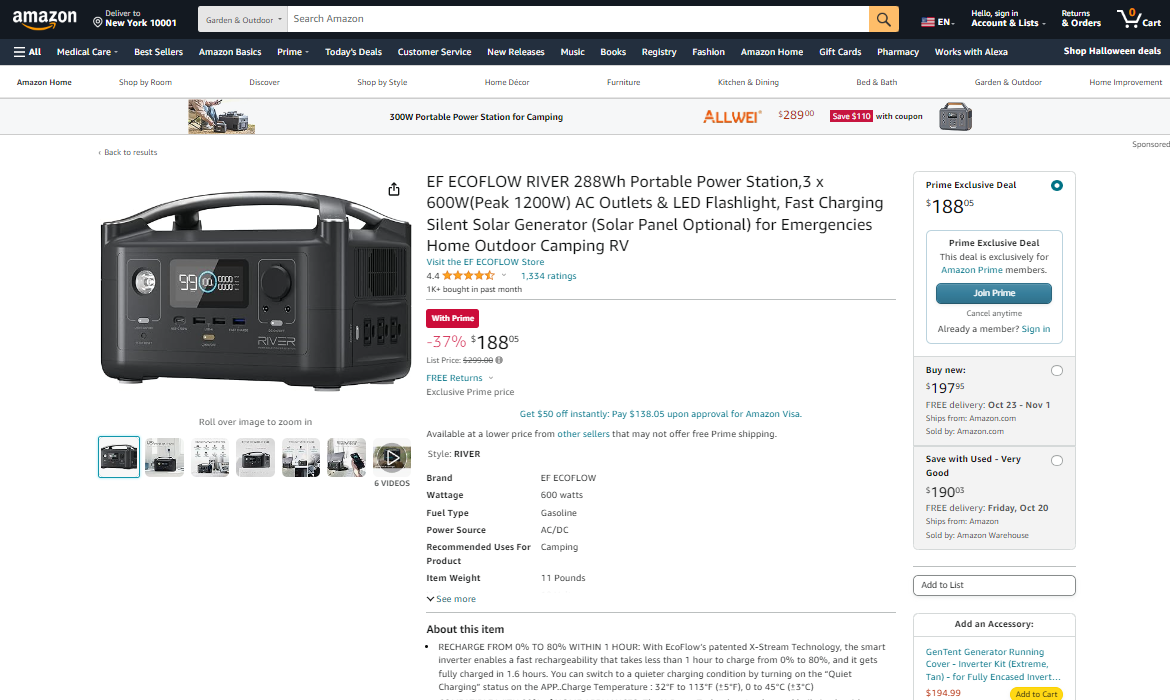Open the Account & Lists dropdown

[x=1008, y=19]
